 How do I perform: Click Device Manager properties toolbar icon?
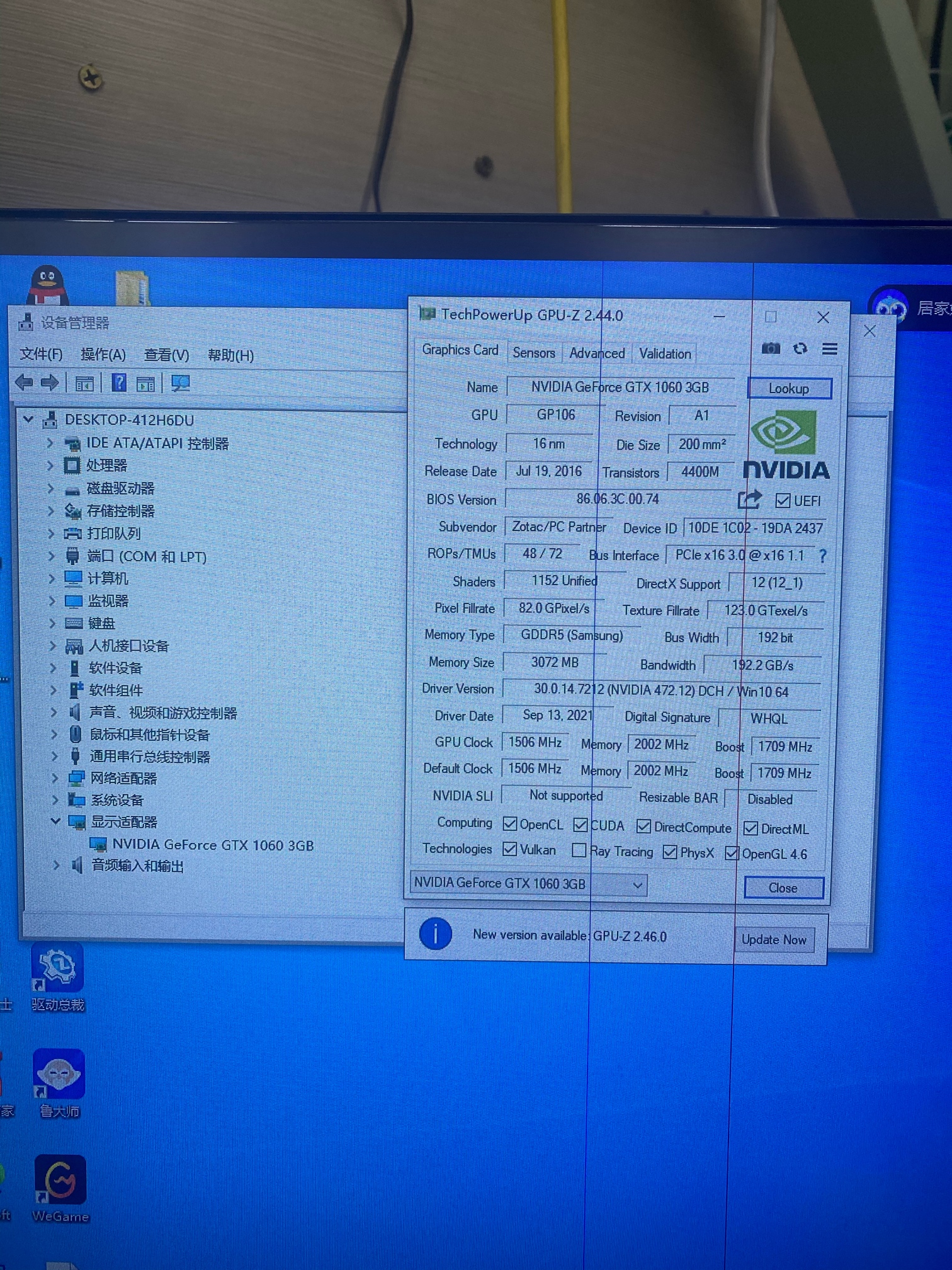pos(84,383)
